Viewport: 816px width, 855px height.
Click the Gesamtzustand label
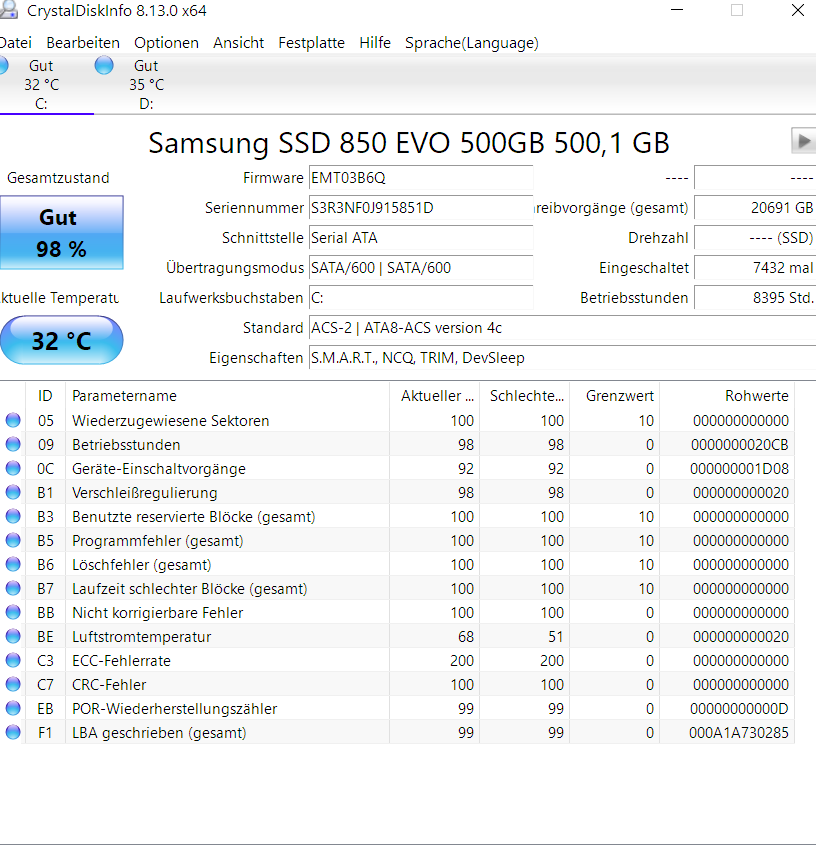[x=58, y=178]
